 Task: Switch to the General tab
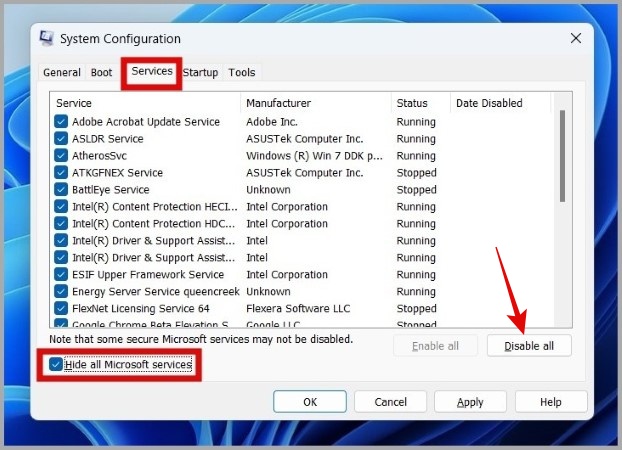pos(62,73)
